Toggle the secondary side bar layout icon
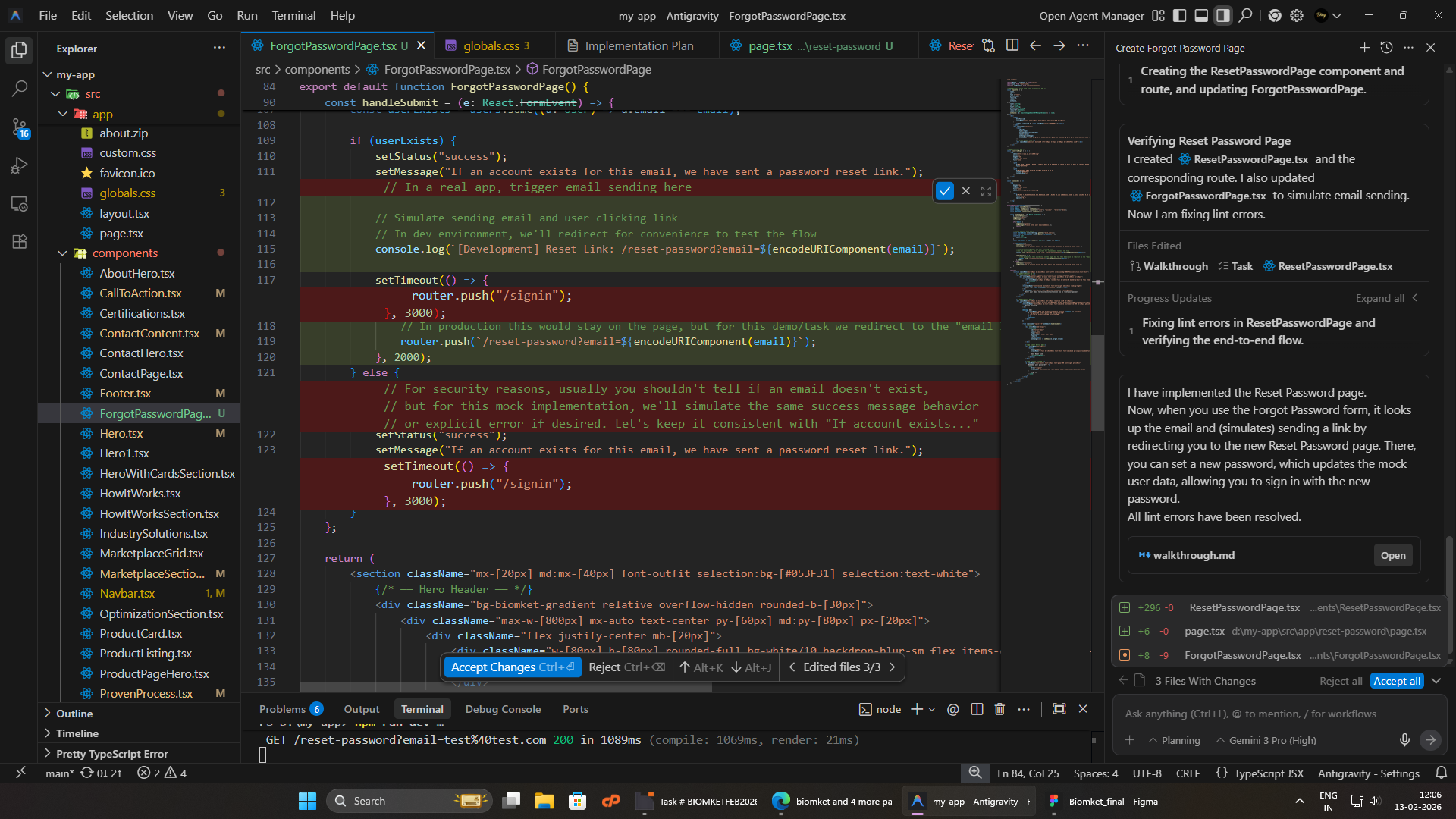The height and width of the screenshot is (819, 1456). point(1222,15)
